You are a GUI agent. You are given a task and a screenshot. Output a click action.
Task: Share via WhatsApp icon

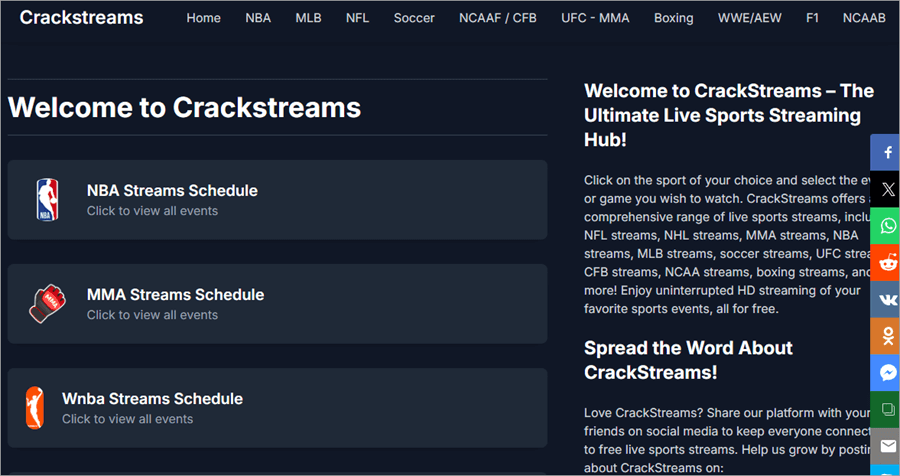[x=885, y=226]
